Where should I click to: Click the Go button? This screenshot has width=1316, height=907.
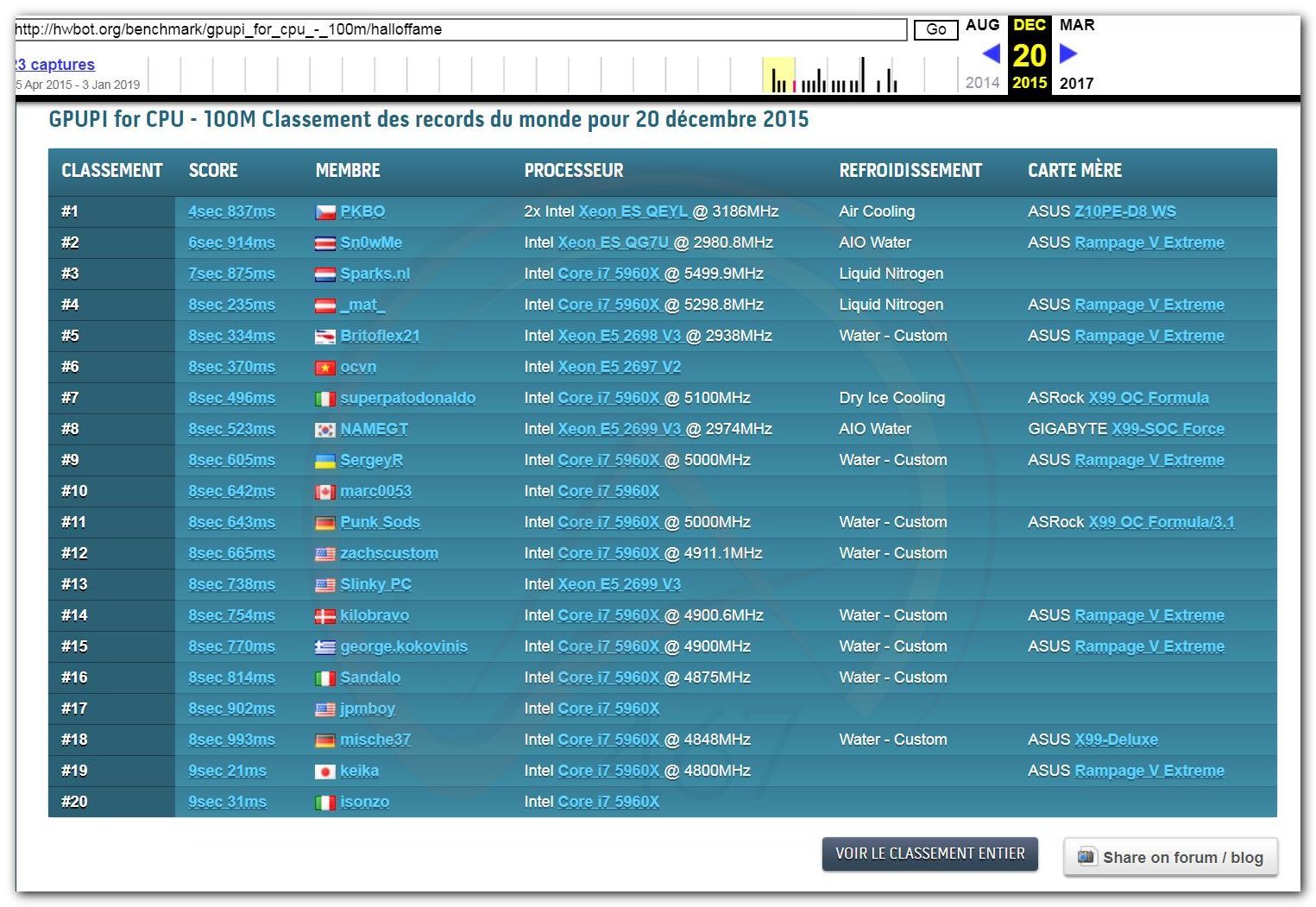click(x=936, y=29)
